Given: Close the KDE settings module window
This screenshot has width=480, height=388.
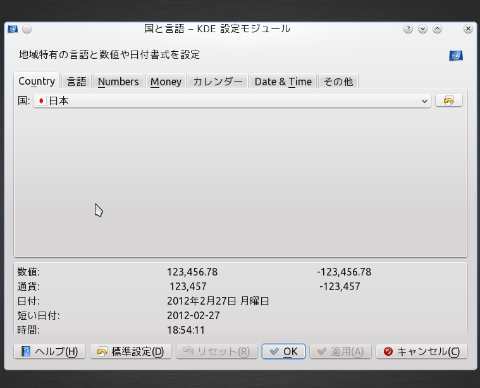Looking at the screenshot, I should [x=468, y=29].
